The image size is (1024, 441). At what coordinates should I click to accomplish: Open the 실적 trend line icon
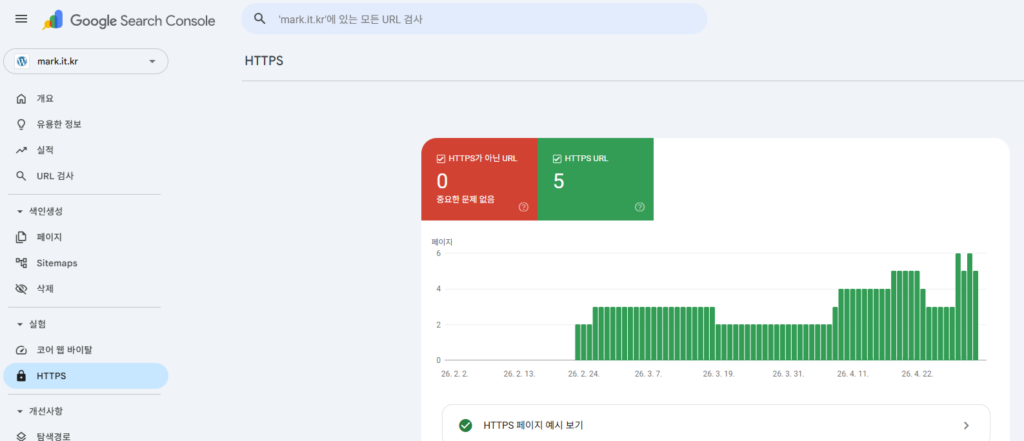(x=22, y=150)
